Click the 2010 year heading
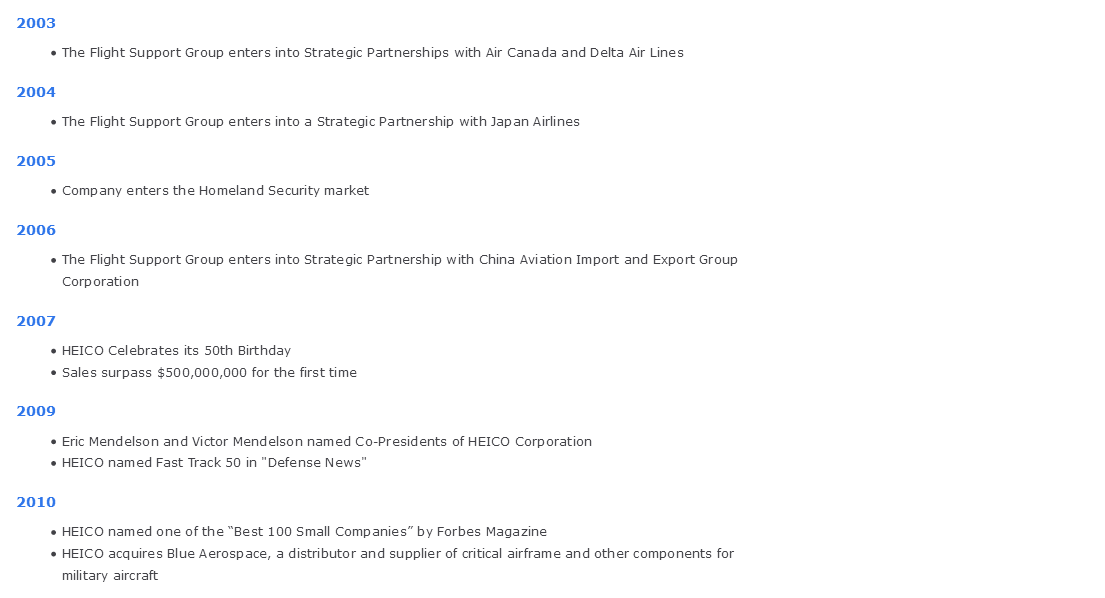Screen dimensions: 1105x598 click(x=36, y=502)
